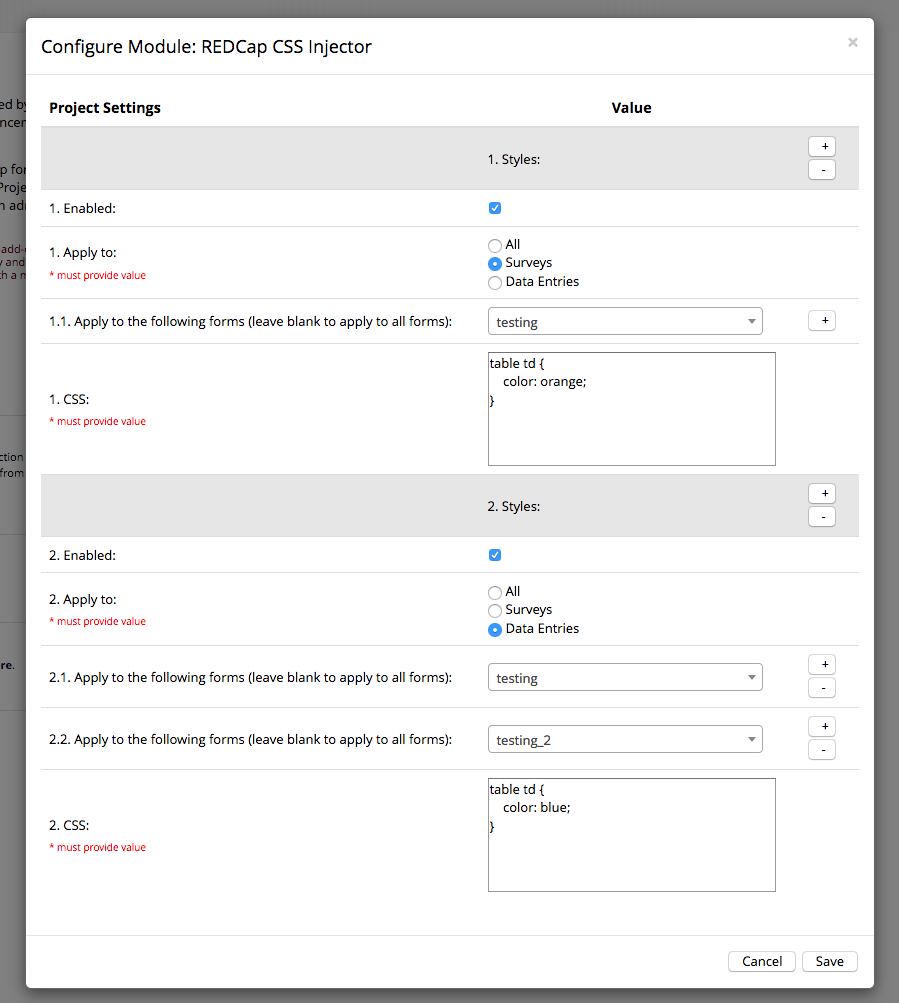Click the 2. Apply to label

(83, 599)
